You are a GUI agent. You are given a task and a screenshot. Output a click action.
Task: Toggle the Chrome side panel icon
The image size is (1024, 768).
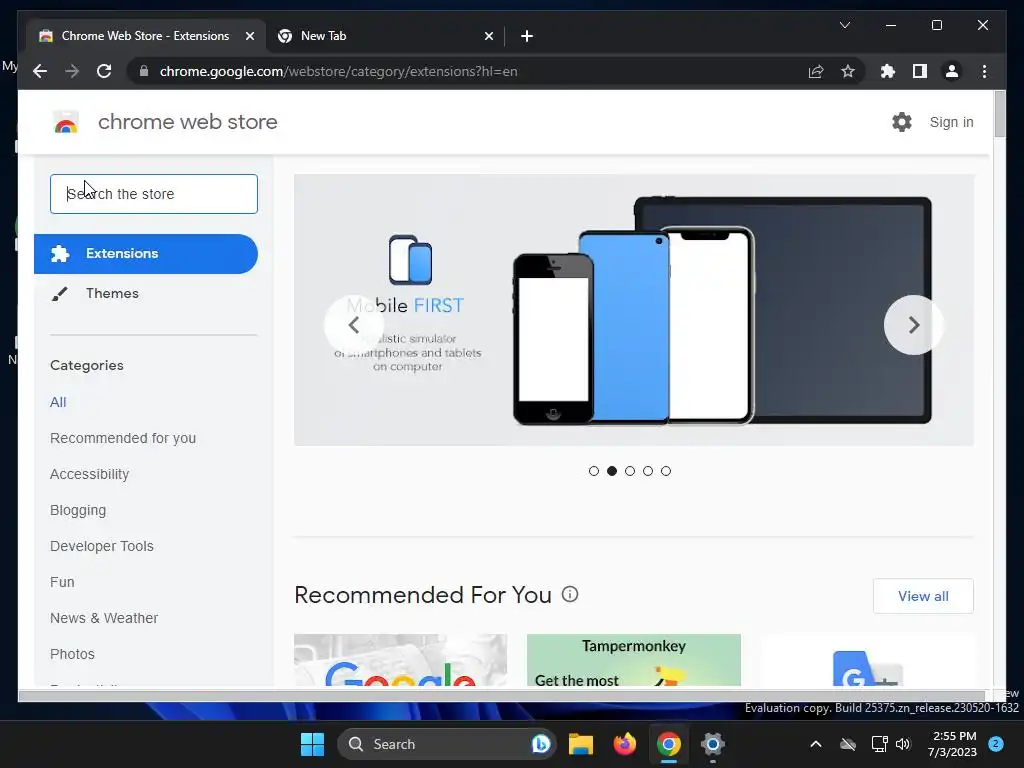pos(920,71)
